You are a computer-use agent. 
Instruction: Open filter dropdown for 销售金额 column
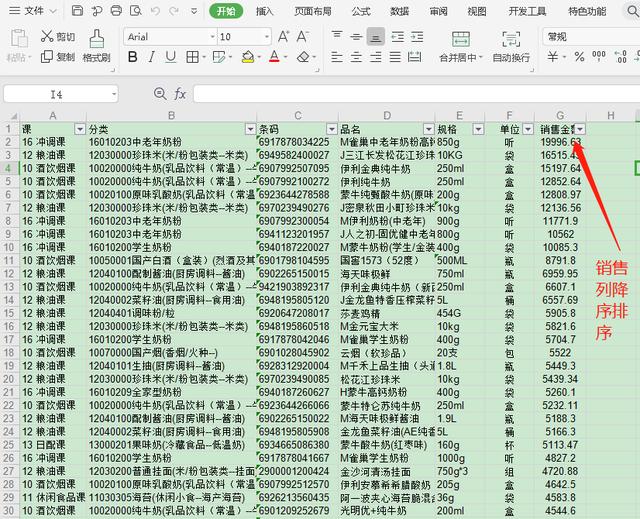coord(580,129)
